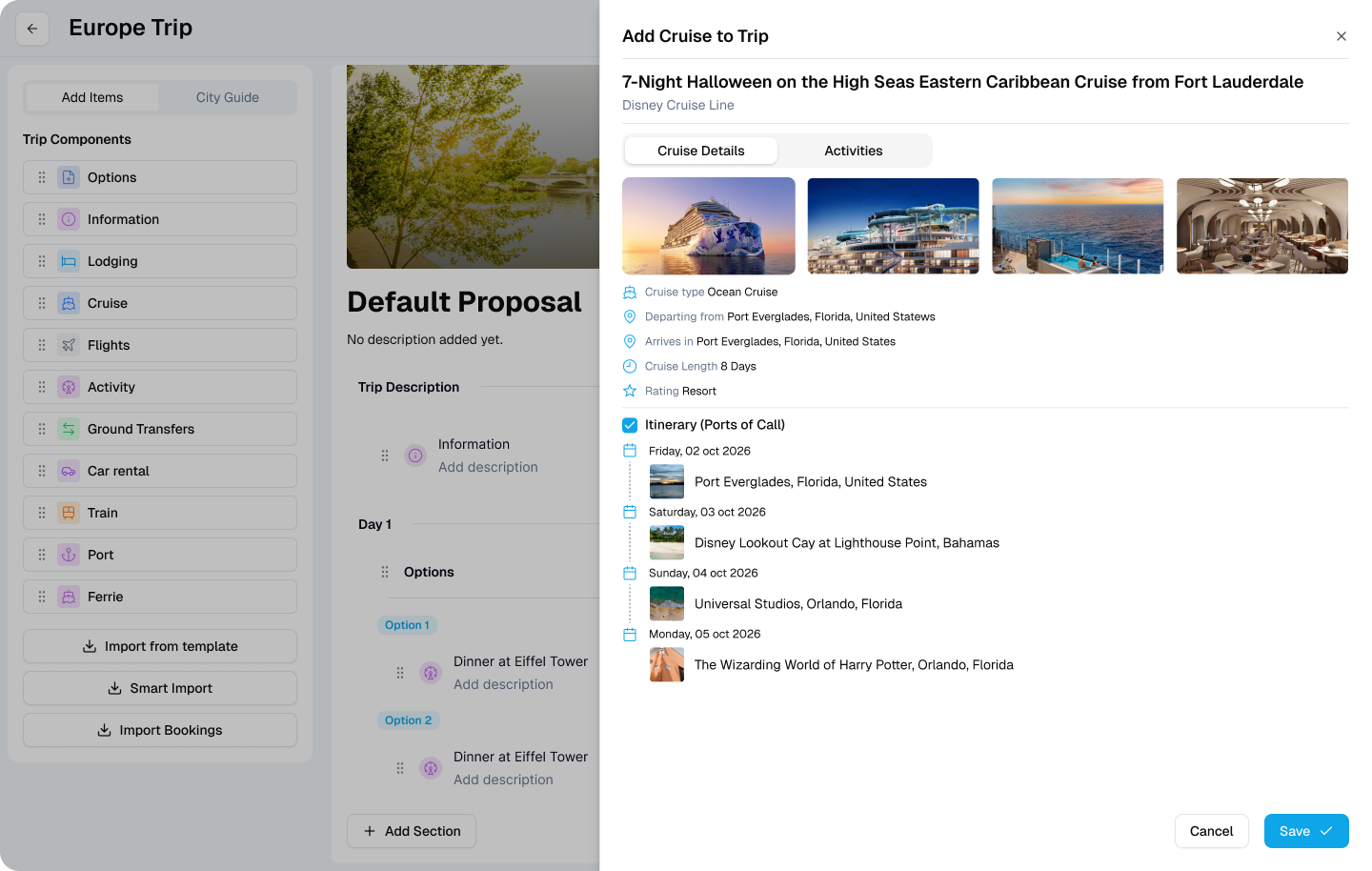
Task: Add Section to the proposal
Action: coord(412,831)
